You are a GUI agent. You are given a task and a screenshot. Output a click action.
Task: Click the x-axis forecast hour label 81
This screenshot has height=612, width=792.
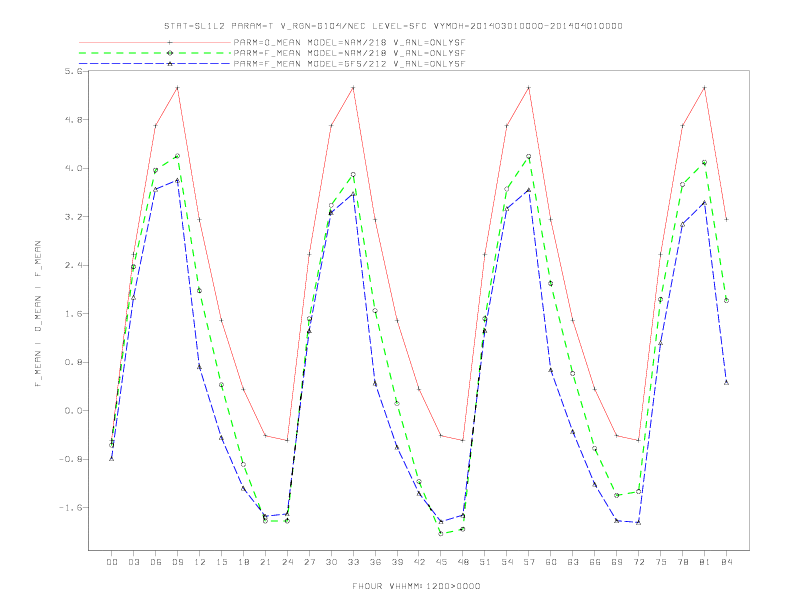(x=705, y=562)
